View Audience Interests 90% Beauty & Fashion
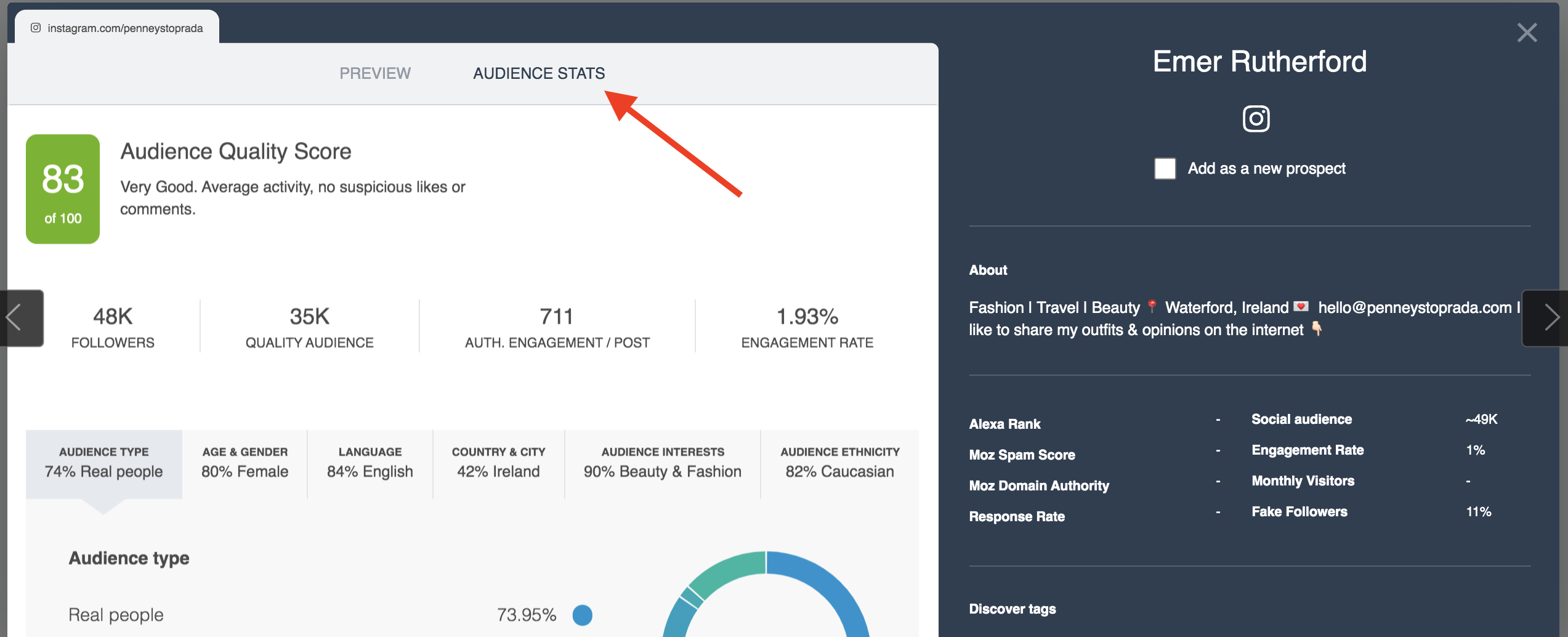The image size is (1568, 637). pyautogui.click(x=662, y=463)
